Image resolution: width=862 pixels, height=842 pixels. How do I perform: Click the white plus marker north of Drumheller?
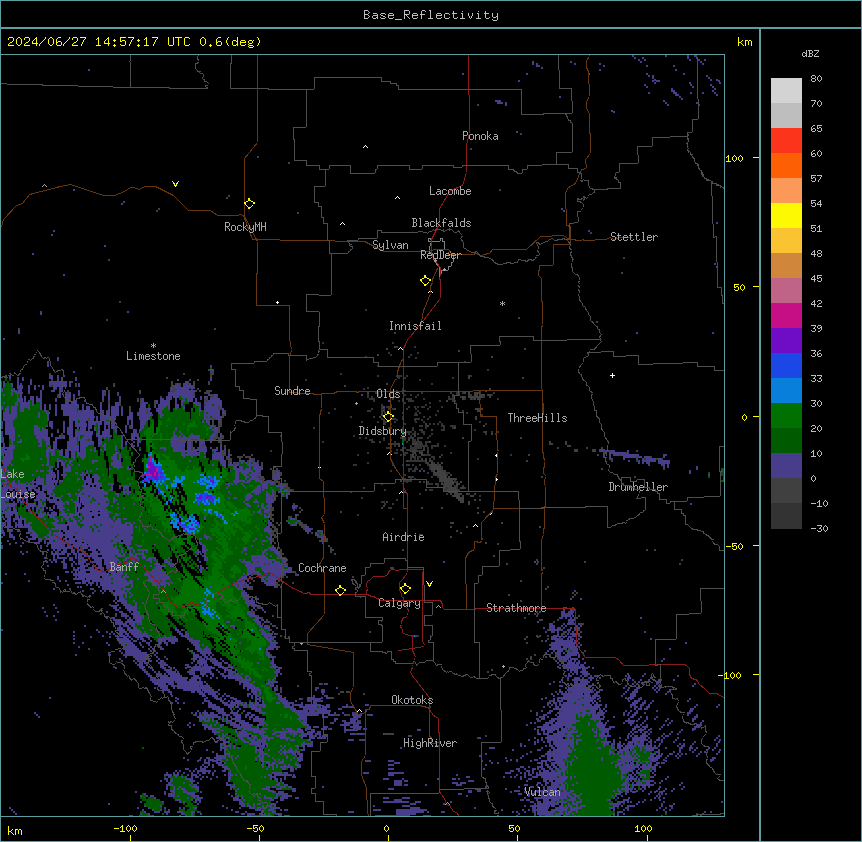(x=612, y=375)
